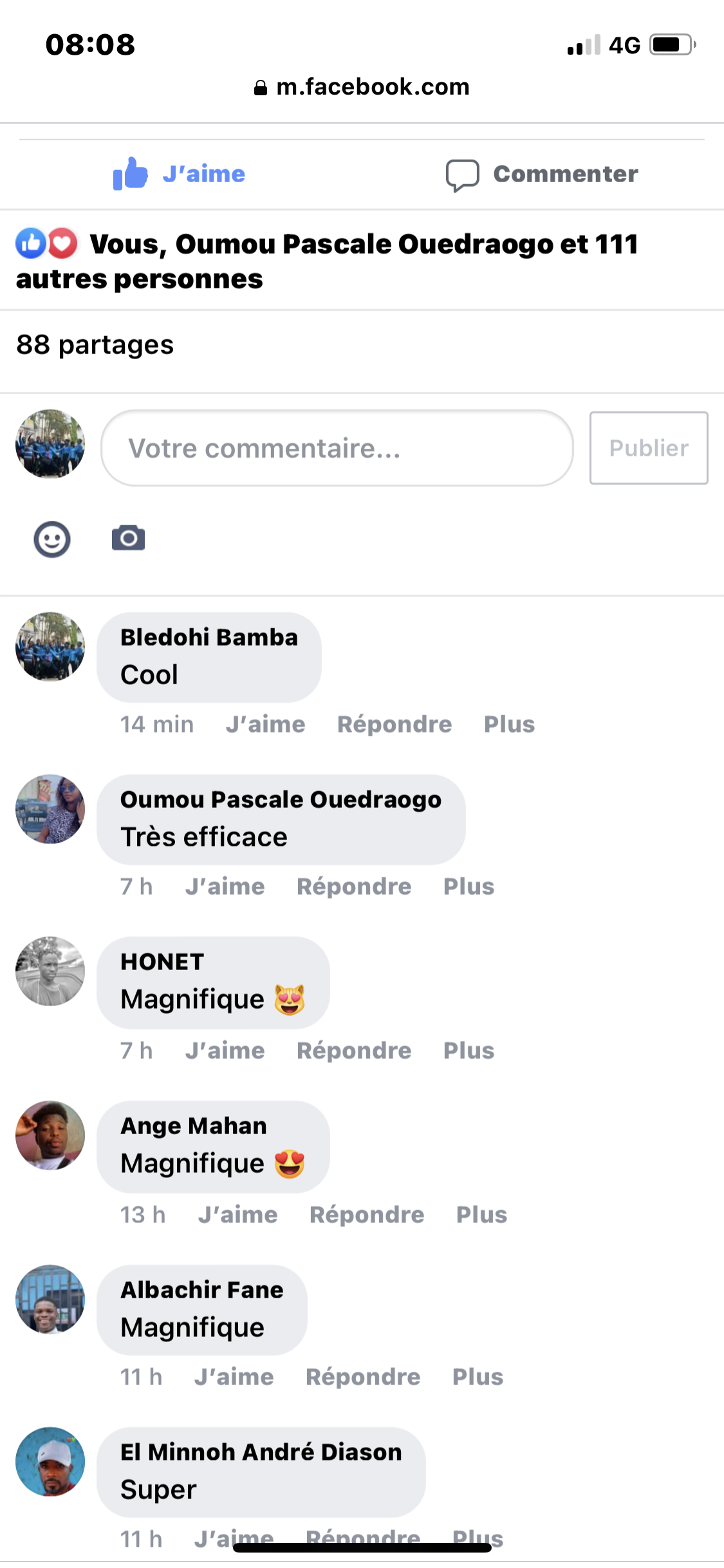
Task: Tap the blue thumbs-up J'aime icon
Action: point(131,174)
